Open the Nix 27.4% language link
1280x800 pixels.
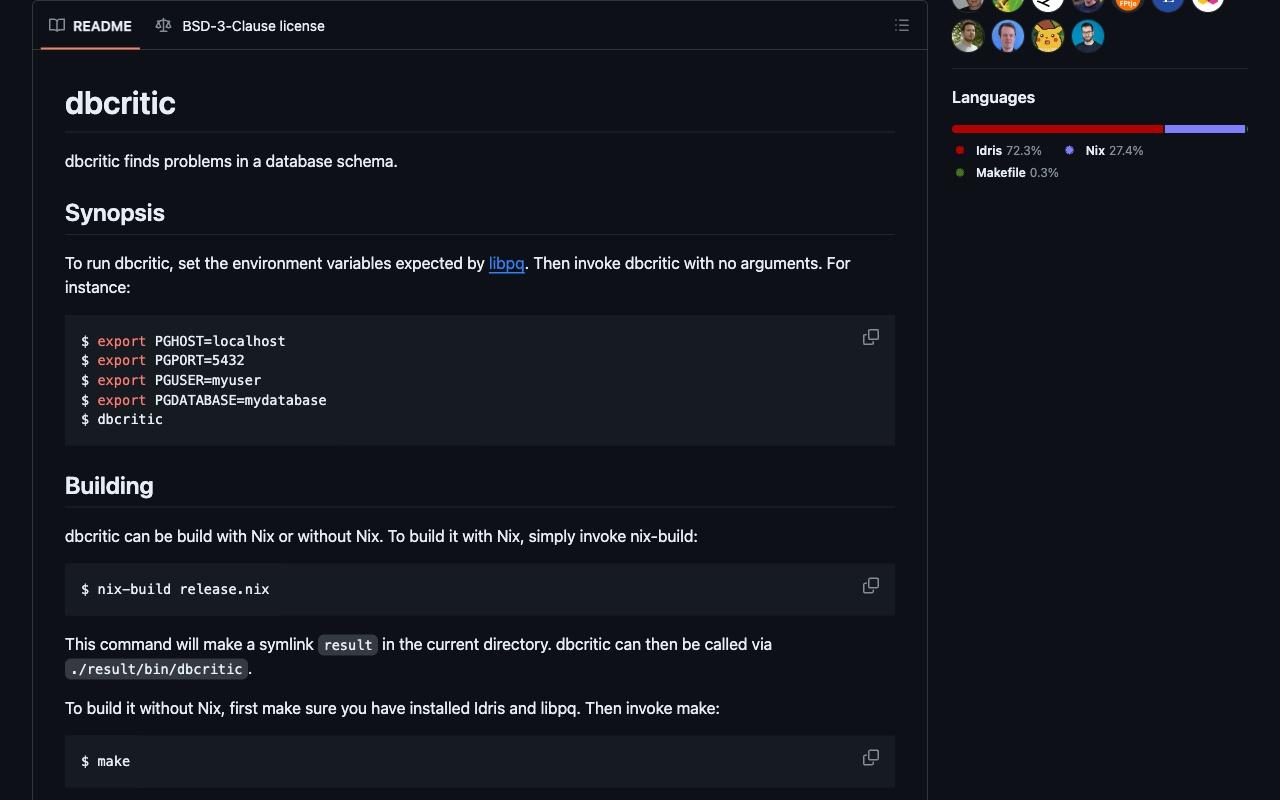coord(1104,151)
